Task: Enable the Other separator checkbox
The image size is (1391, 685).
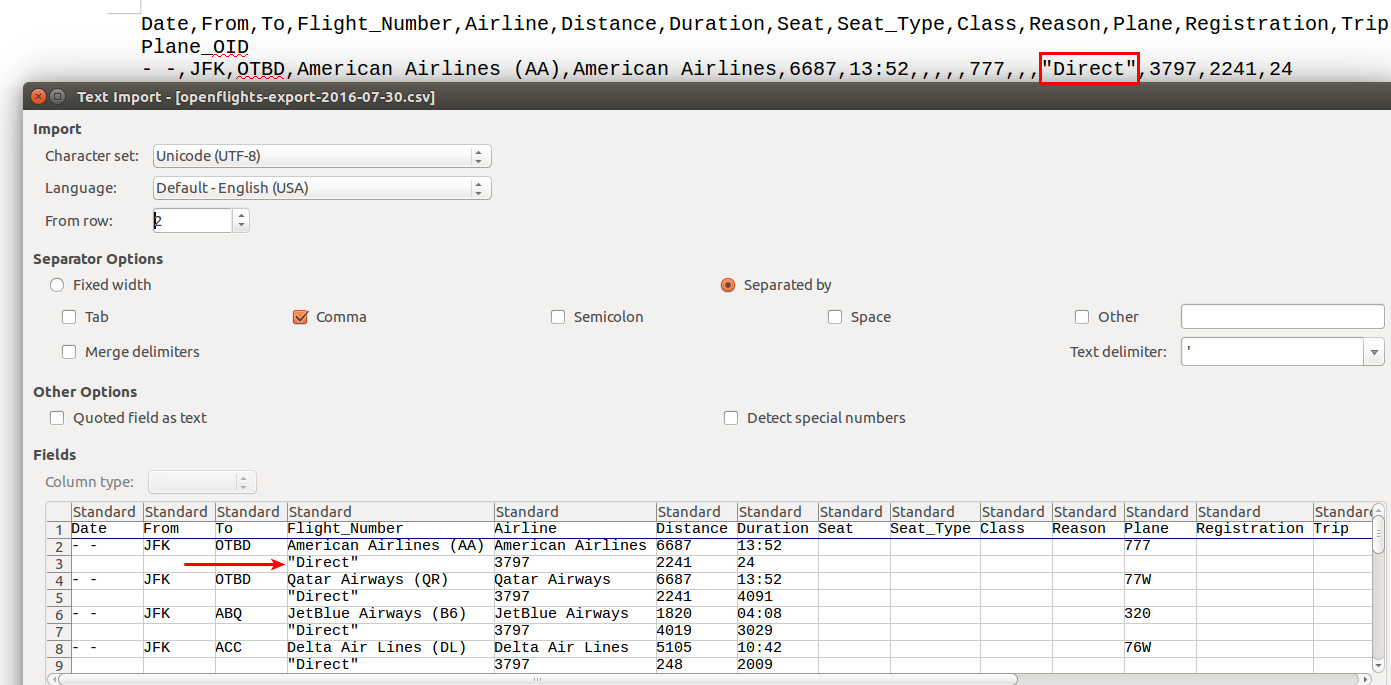Action: (1082, 317)
